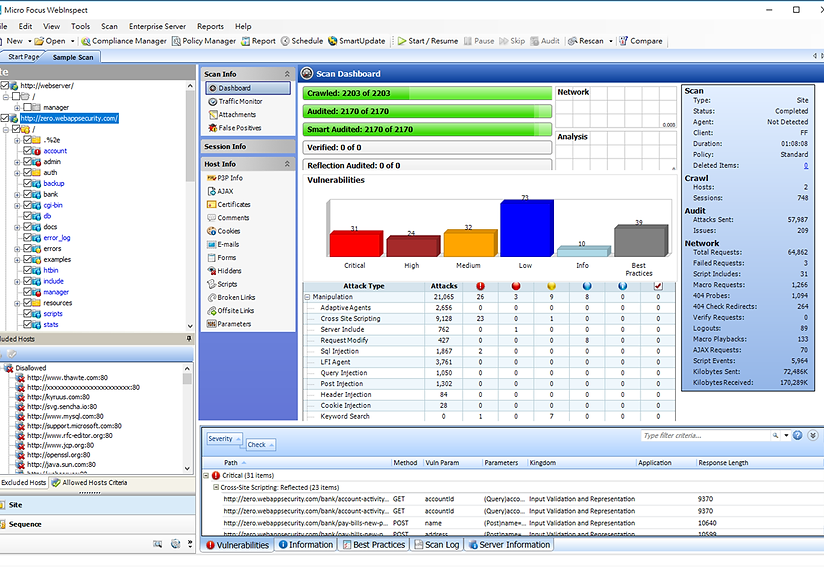Launch SmartUpdate
Viewport: 824px width, 567px height.
(x=356, y=41)
